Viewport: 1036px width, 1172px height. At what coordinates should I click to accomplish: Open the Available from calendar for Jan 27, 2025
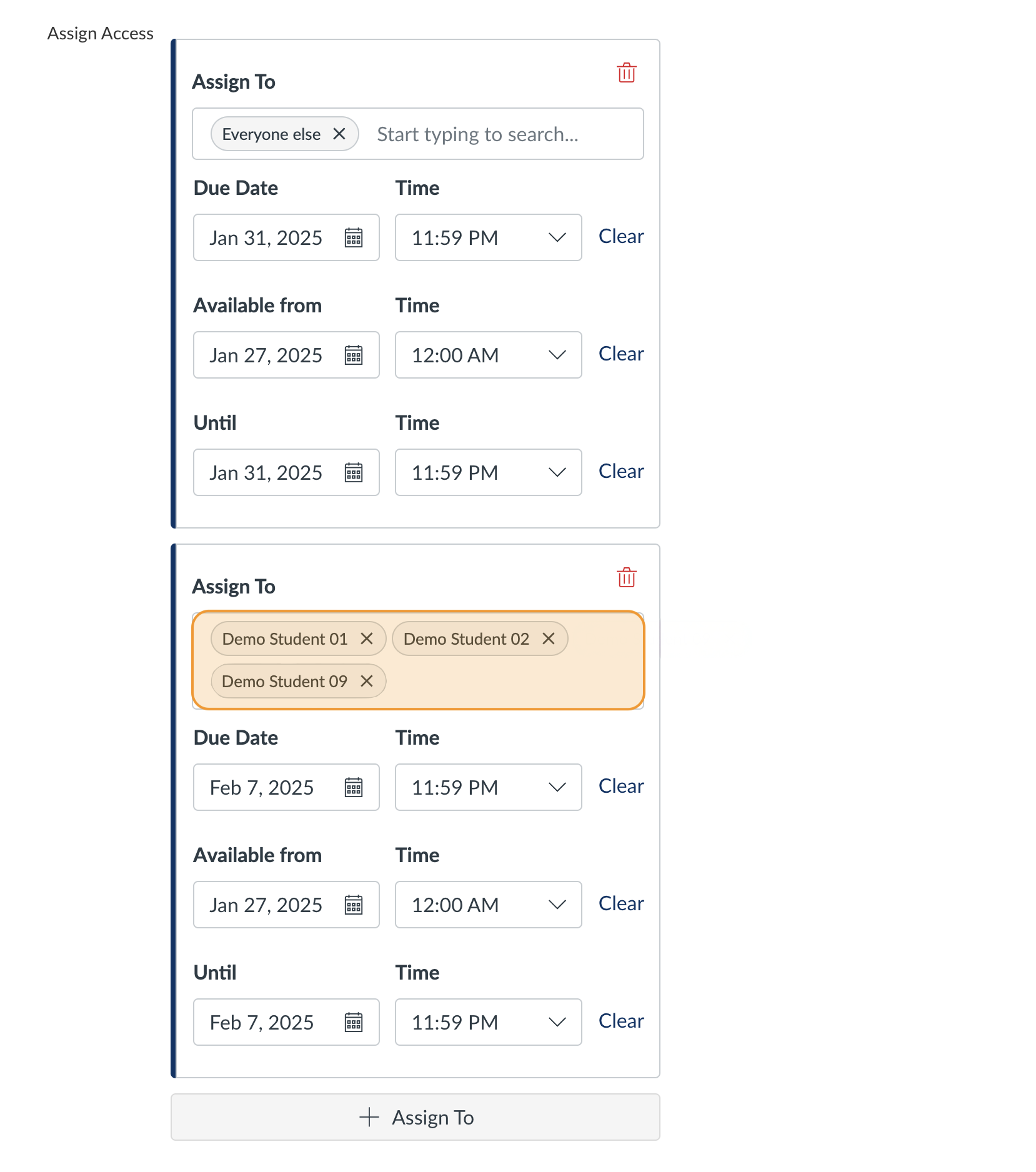pyautogui.click(x=354, y=355)
